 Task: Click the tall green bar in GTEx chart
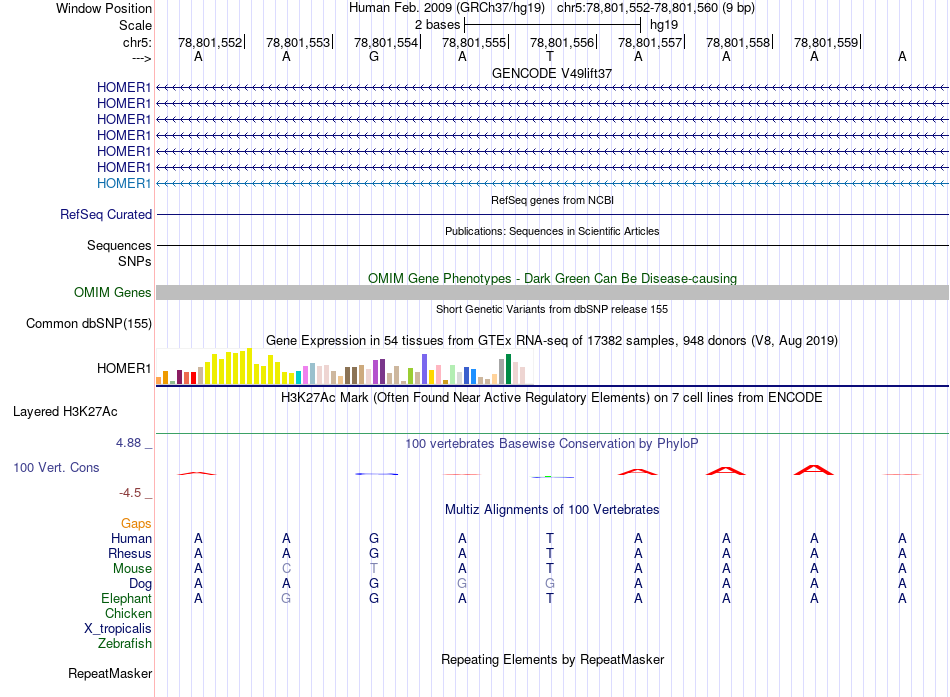point(509,368)
